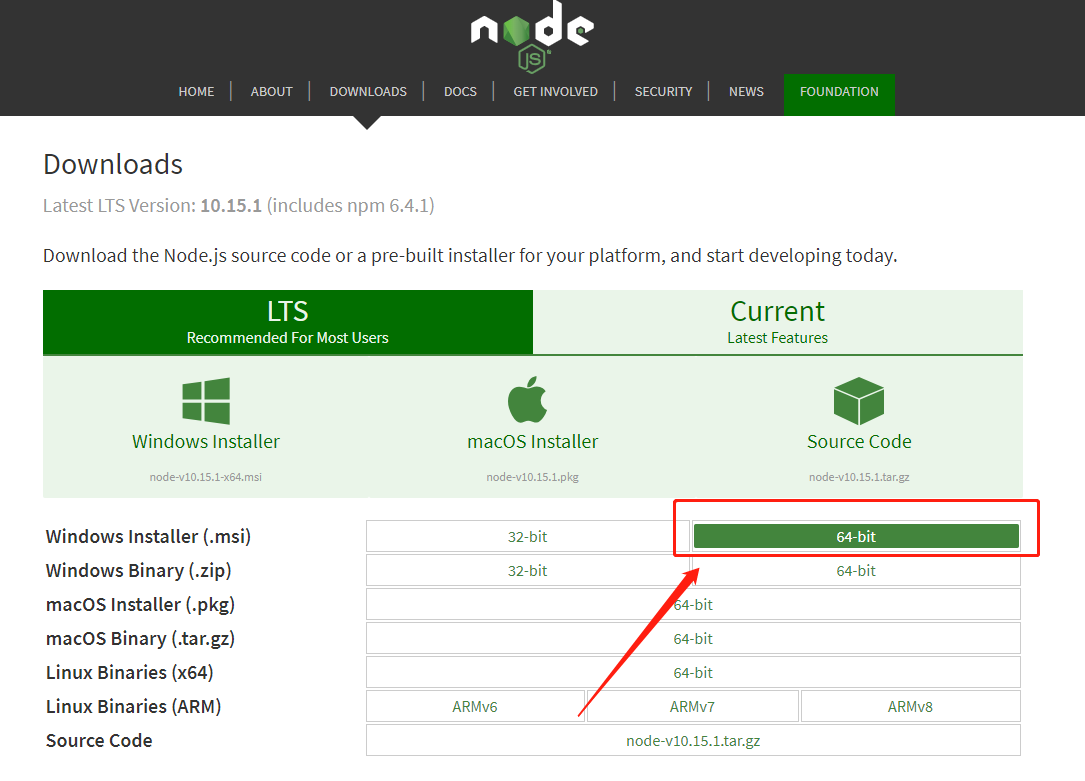
Task: Click the Downloads page heading
Action: point(113,165)
